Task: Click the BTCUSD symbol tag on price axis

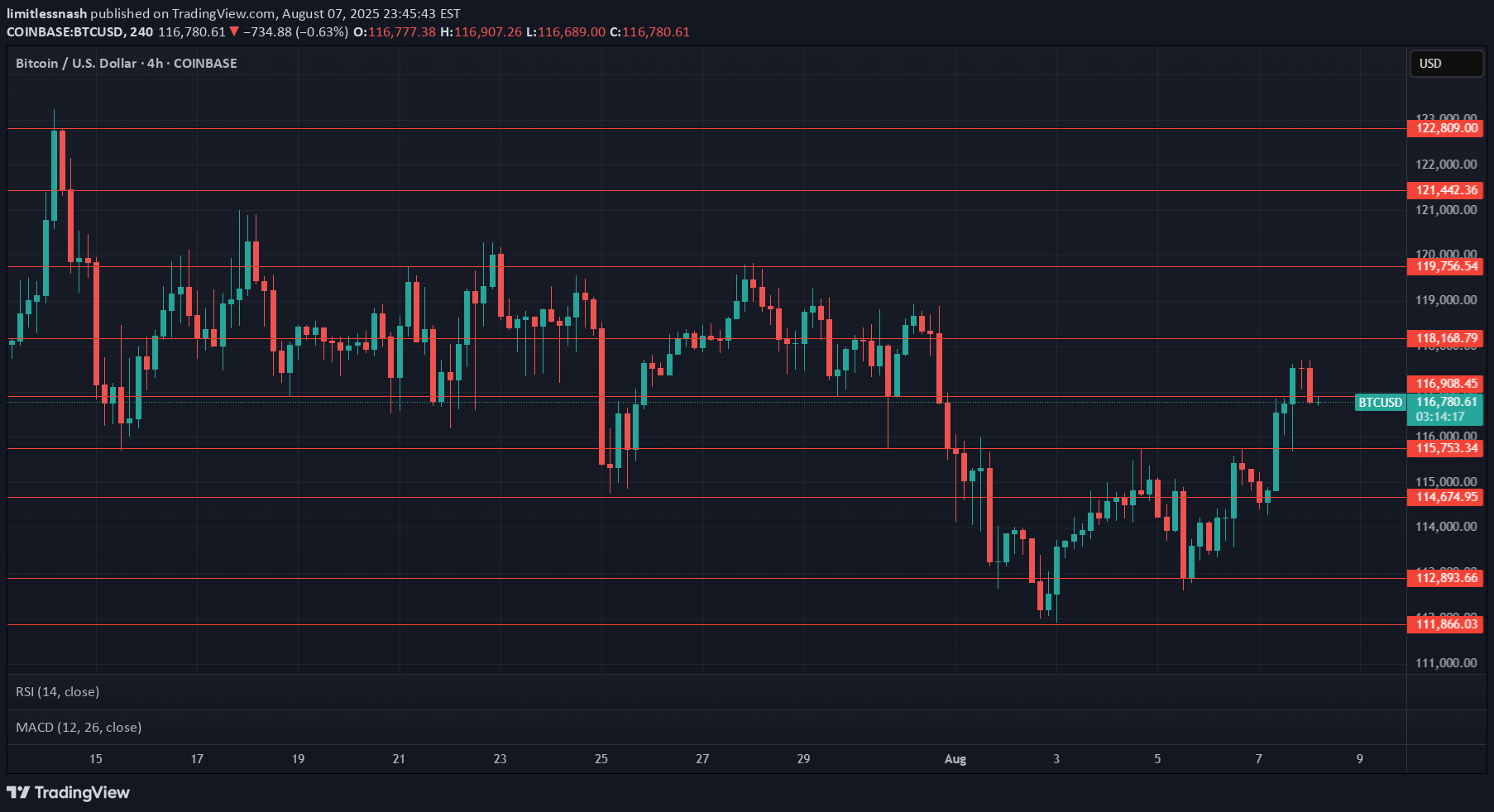Action: tap(1381, 403)
